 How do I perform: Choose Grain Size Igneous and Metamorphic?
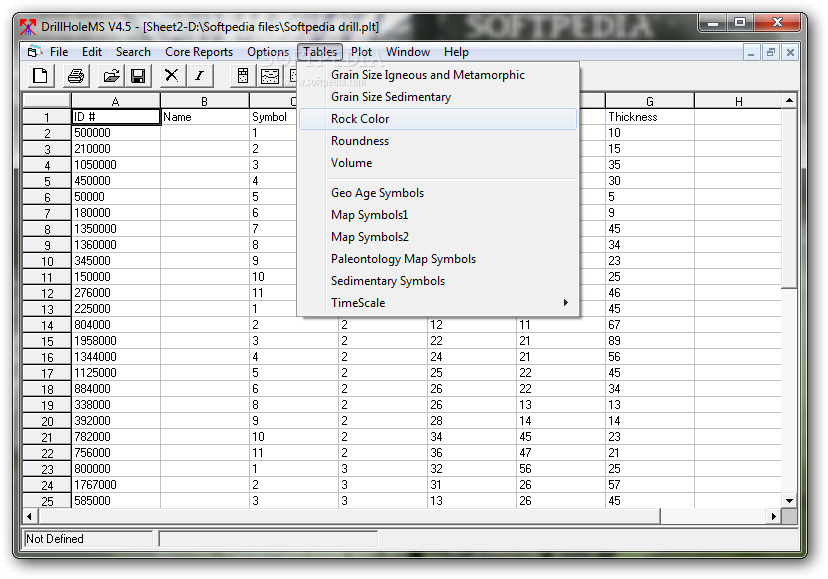tap(438, 75)
